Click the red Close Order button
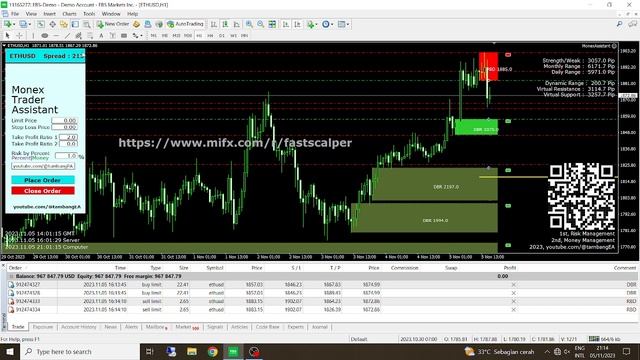Viewport: 640px width, 360px height. pos(43,191)
